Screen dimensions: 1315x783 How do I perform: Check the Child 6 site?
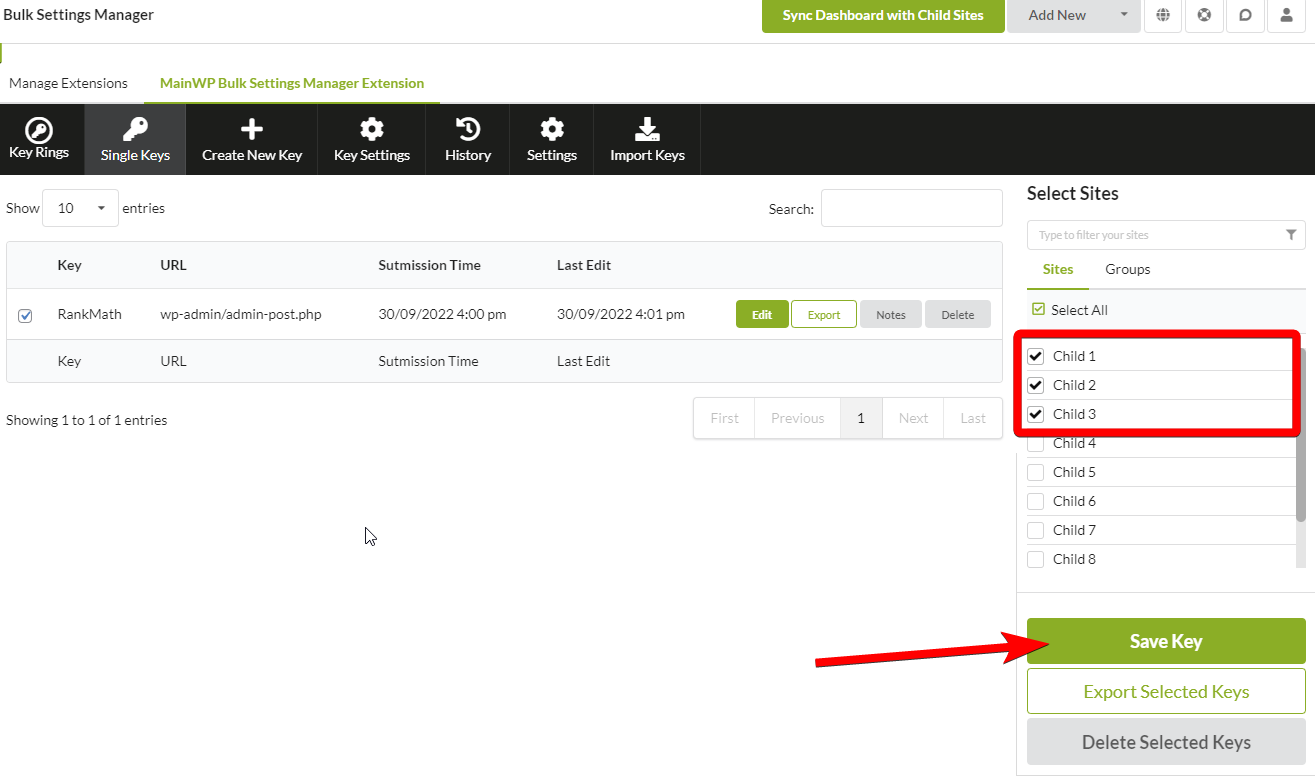pyautogui.click(x=1036, y=501)
